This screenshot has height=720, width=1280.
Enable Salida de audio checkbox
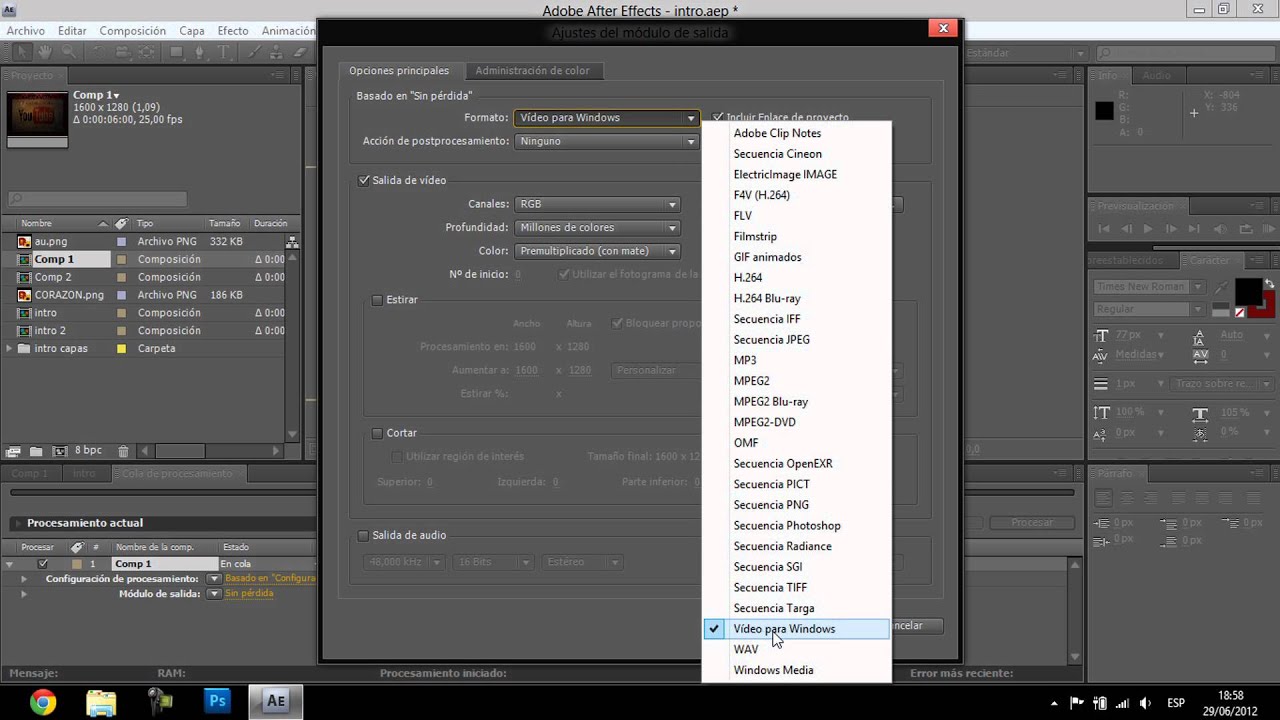(364, 535)
